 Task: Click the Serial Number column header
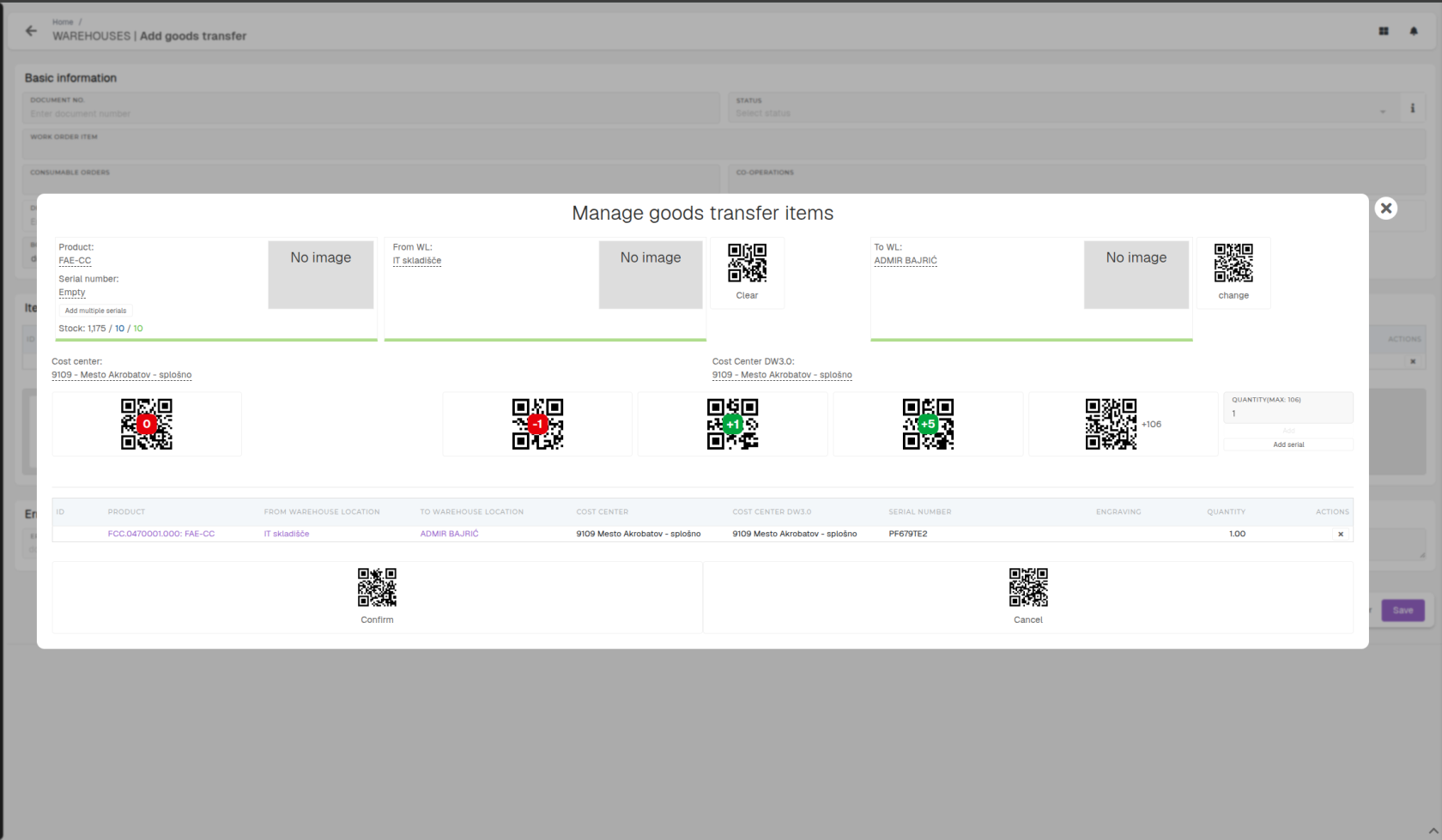(920, 512)
